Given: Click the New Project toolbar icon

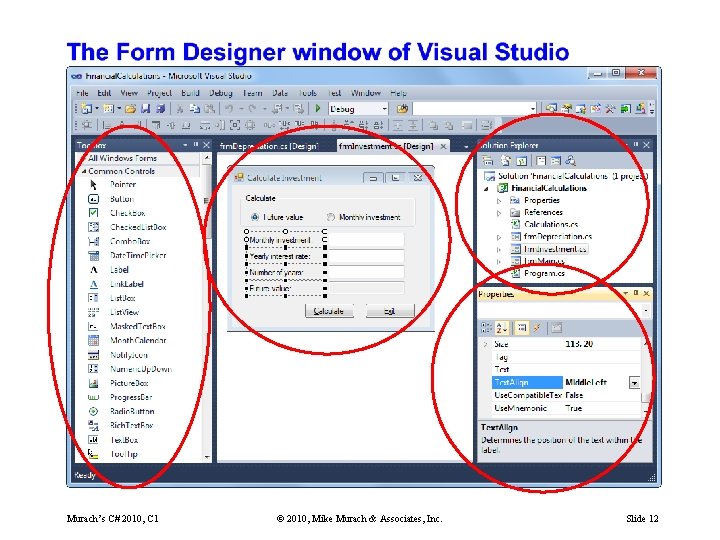Looking at the screenshot, I should point(86,109).
